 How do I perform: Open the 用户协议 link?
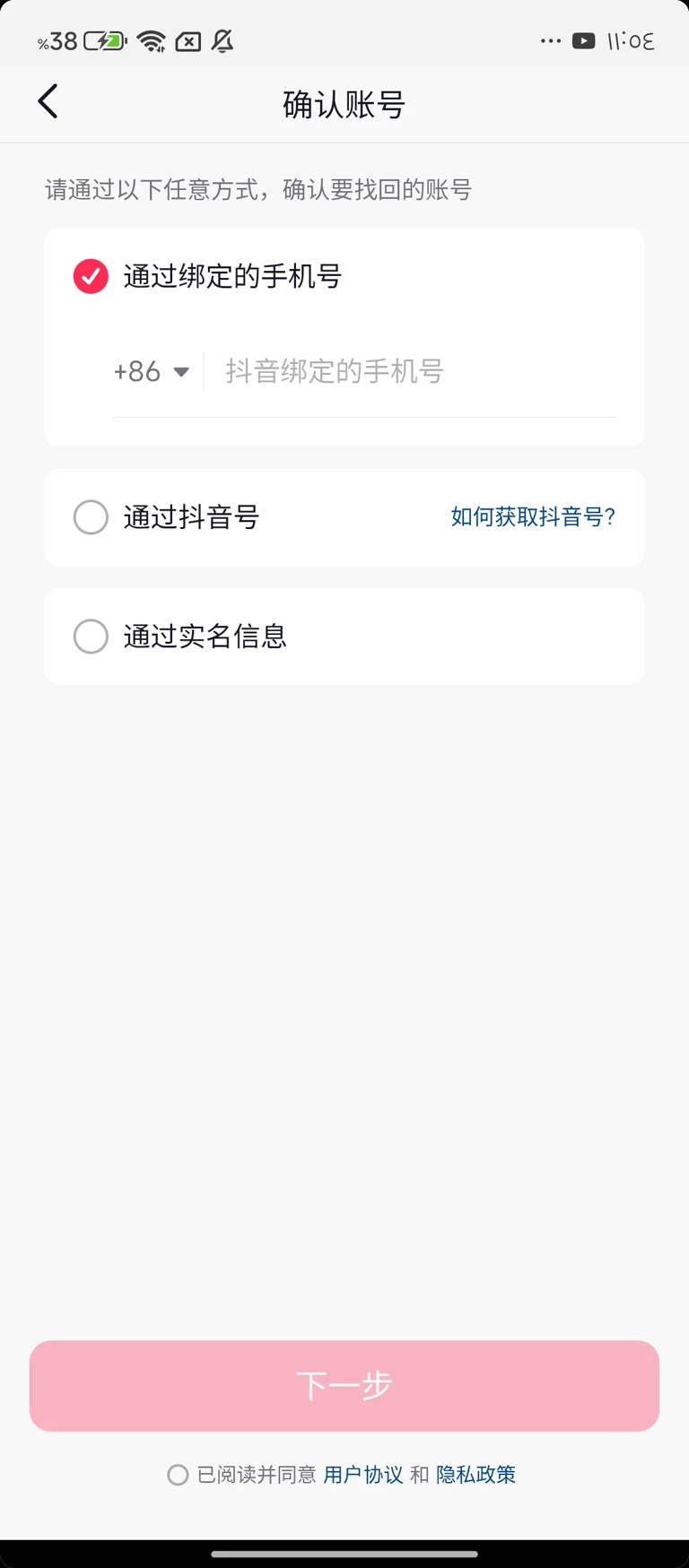(362, 1475)
